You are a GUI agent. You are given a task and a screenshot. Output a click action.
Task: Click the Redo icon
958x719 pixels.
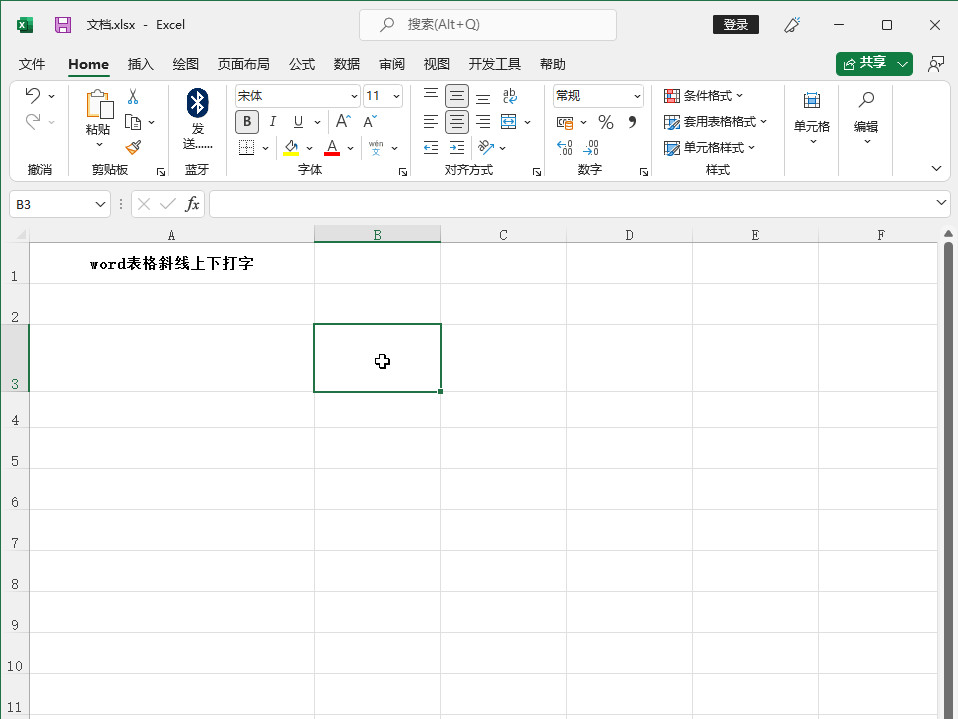click(x=33, y=122)
